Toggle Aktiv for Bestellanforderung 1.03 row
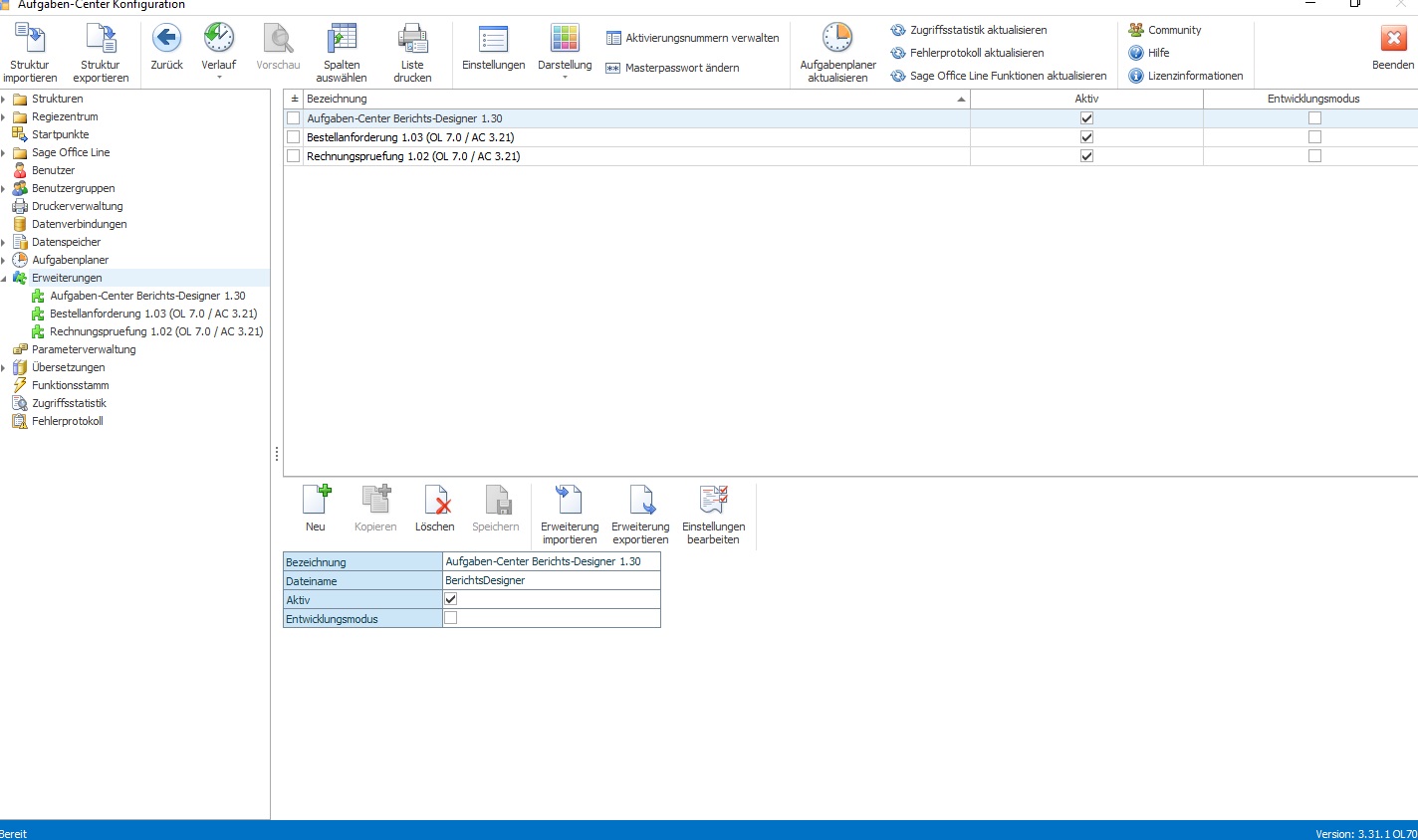This screenshot has height=840, width=1418. click(x=1086, y=137)
